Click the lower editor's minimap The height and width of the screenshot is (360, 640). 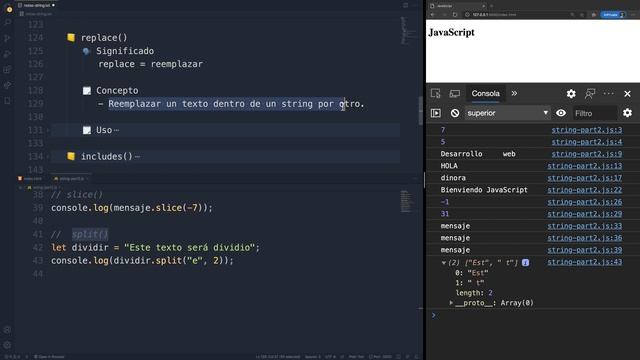click(406, 201)
